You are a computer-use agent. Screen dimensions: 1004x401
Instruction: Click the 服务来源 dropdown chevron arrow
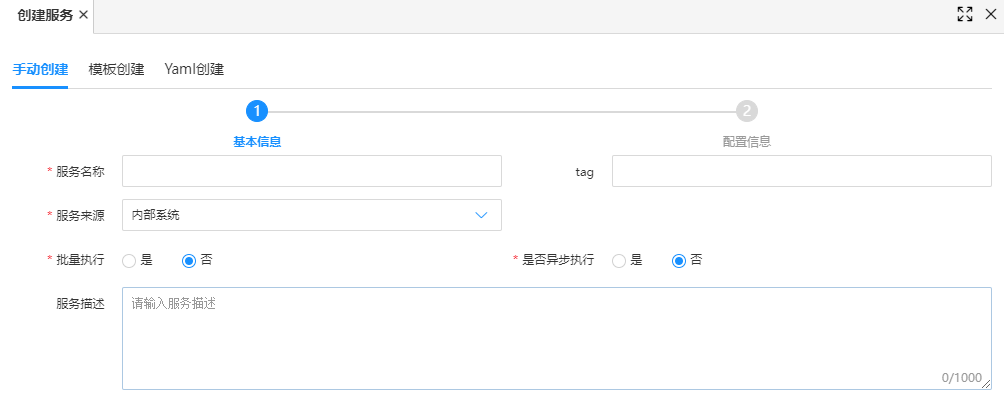pyautogui.click(x=482, y=215)
